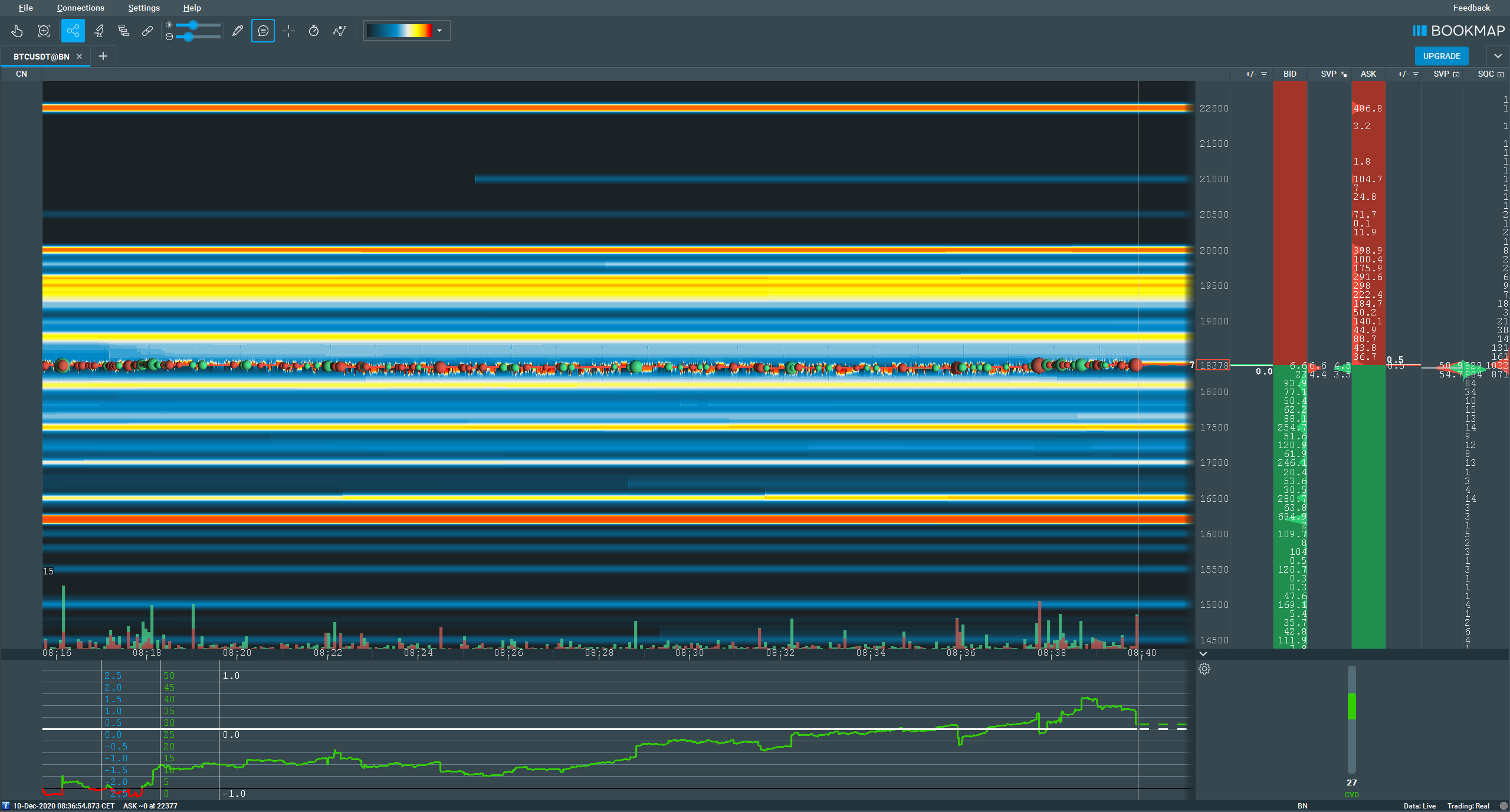Click the chain link icon
This screenshot has width=1510, height=812.
pos(147,31)
